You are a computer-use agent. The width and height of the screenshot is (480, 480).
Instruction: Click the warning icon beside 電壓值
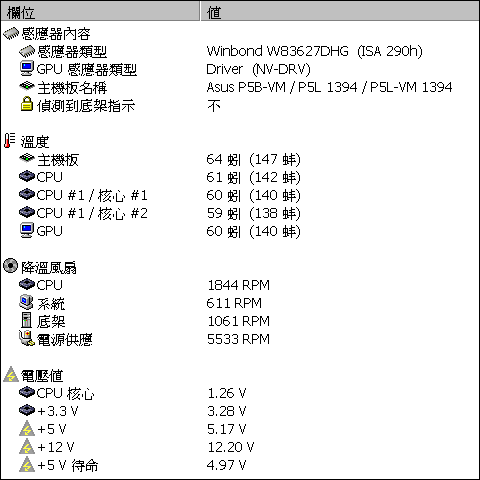[x=11, y=374]
